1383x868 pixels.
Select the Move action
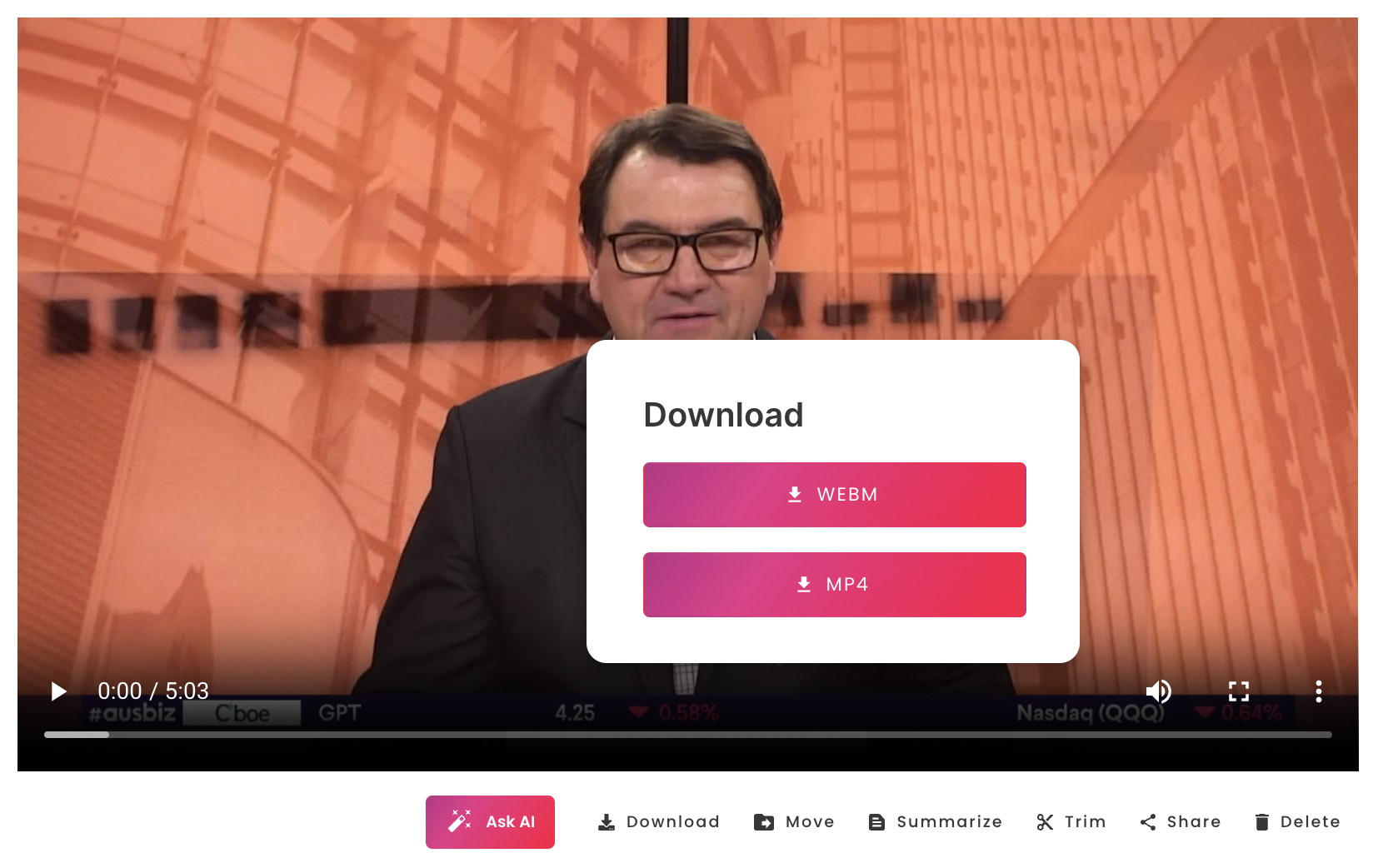[794, 822]
